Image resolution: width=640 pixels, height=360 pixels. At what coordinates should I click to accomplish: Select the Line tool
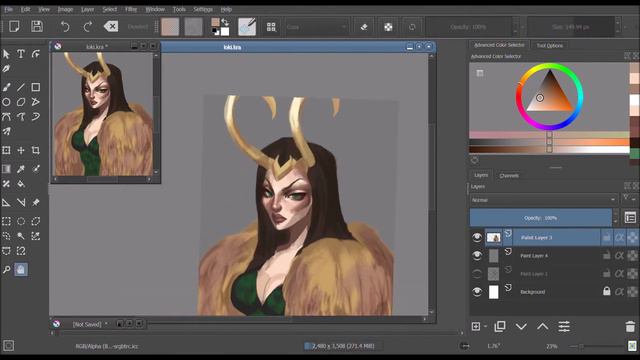point(21,87)
